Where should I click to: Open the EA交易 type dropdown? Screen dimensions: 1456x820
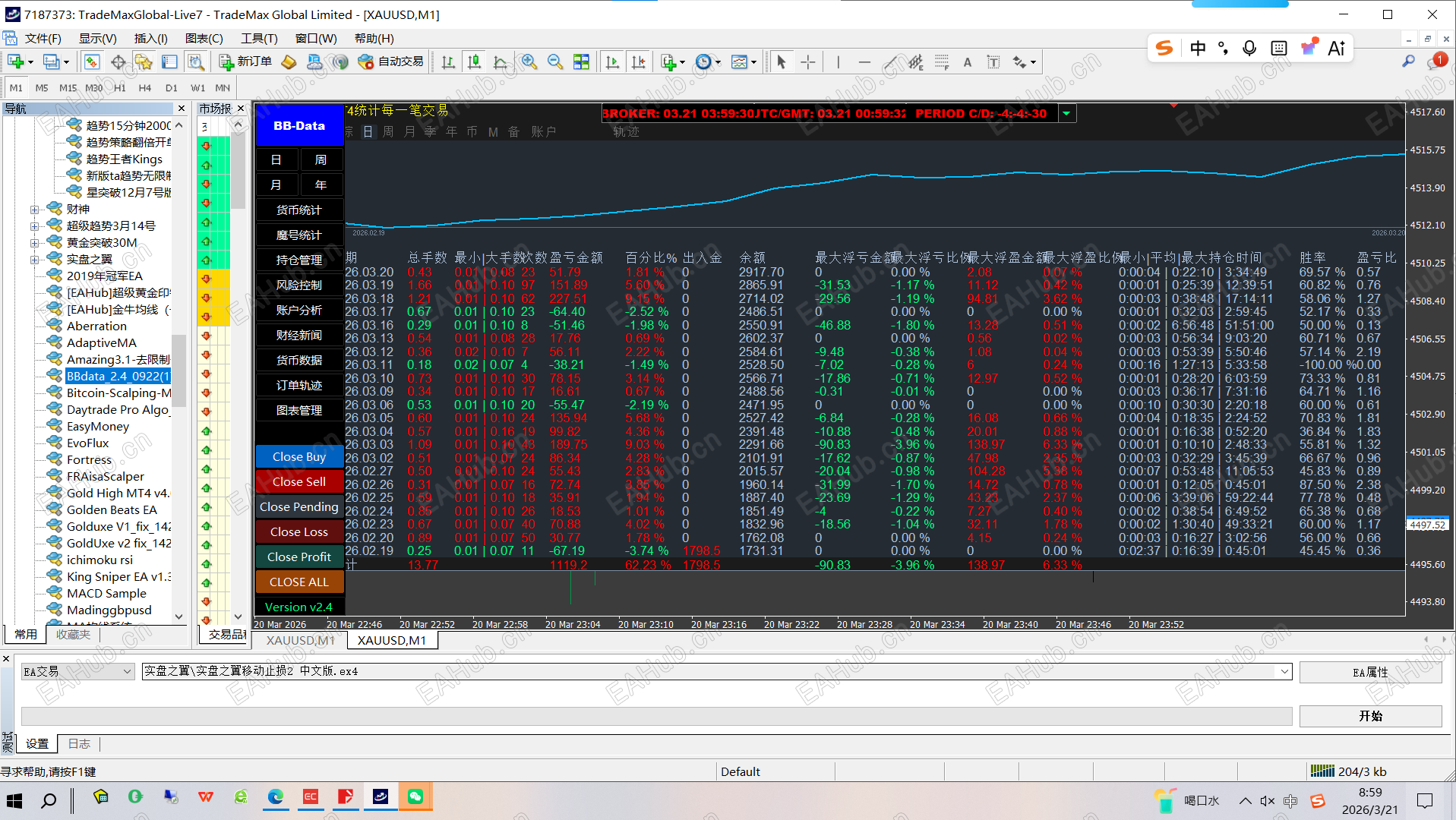click(77, 671)
